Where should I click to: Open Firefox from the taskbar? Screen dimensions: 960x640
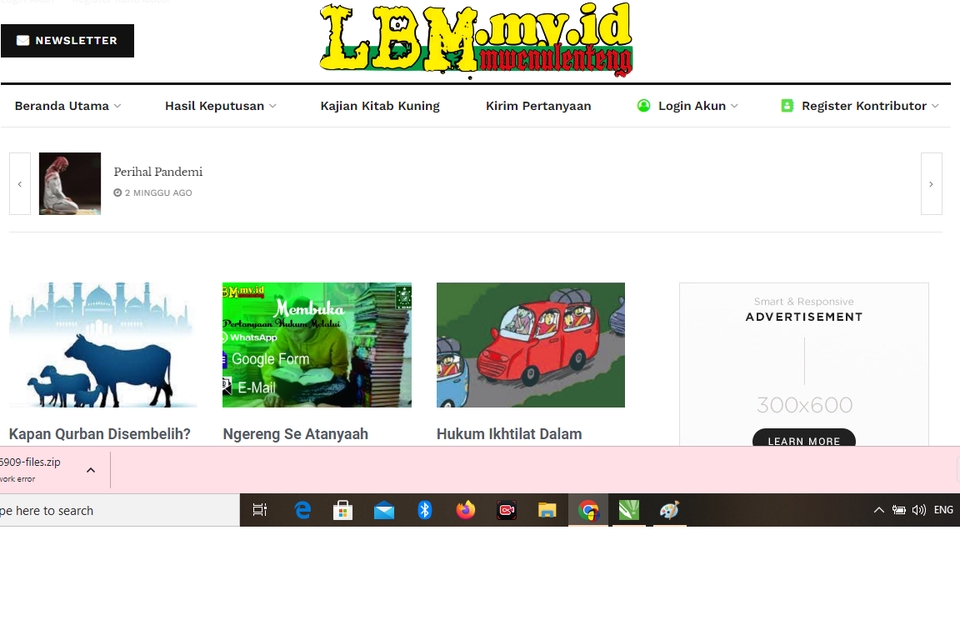click(x=465, y=510)
